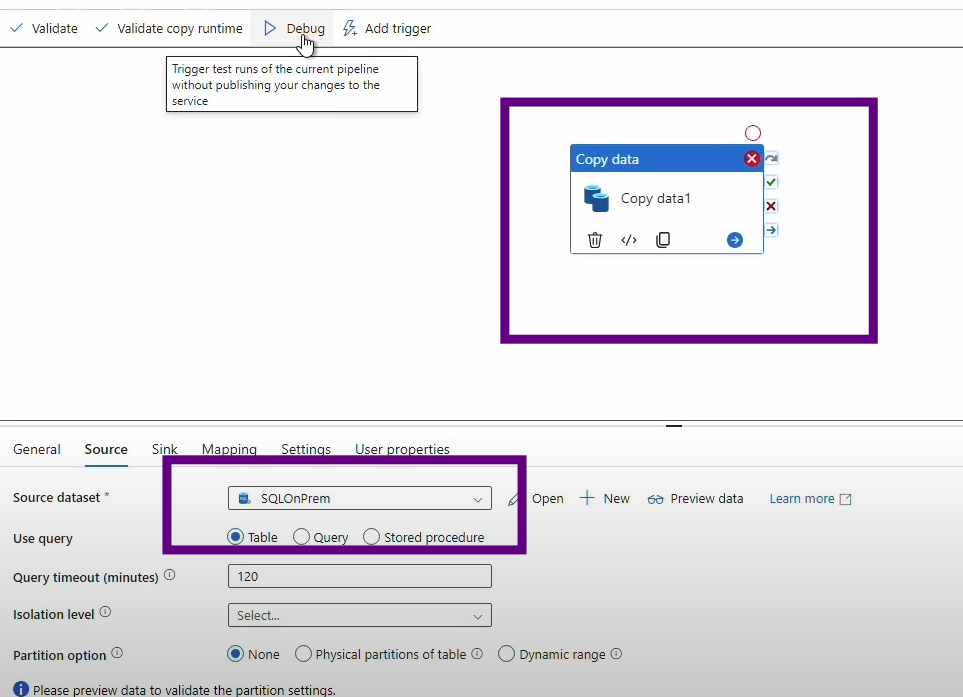Screen dimensions: 963x697
Task: View the activity's source code with the code icon
Action: [629, 239]
